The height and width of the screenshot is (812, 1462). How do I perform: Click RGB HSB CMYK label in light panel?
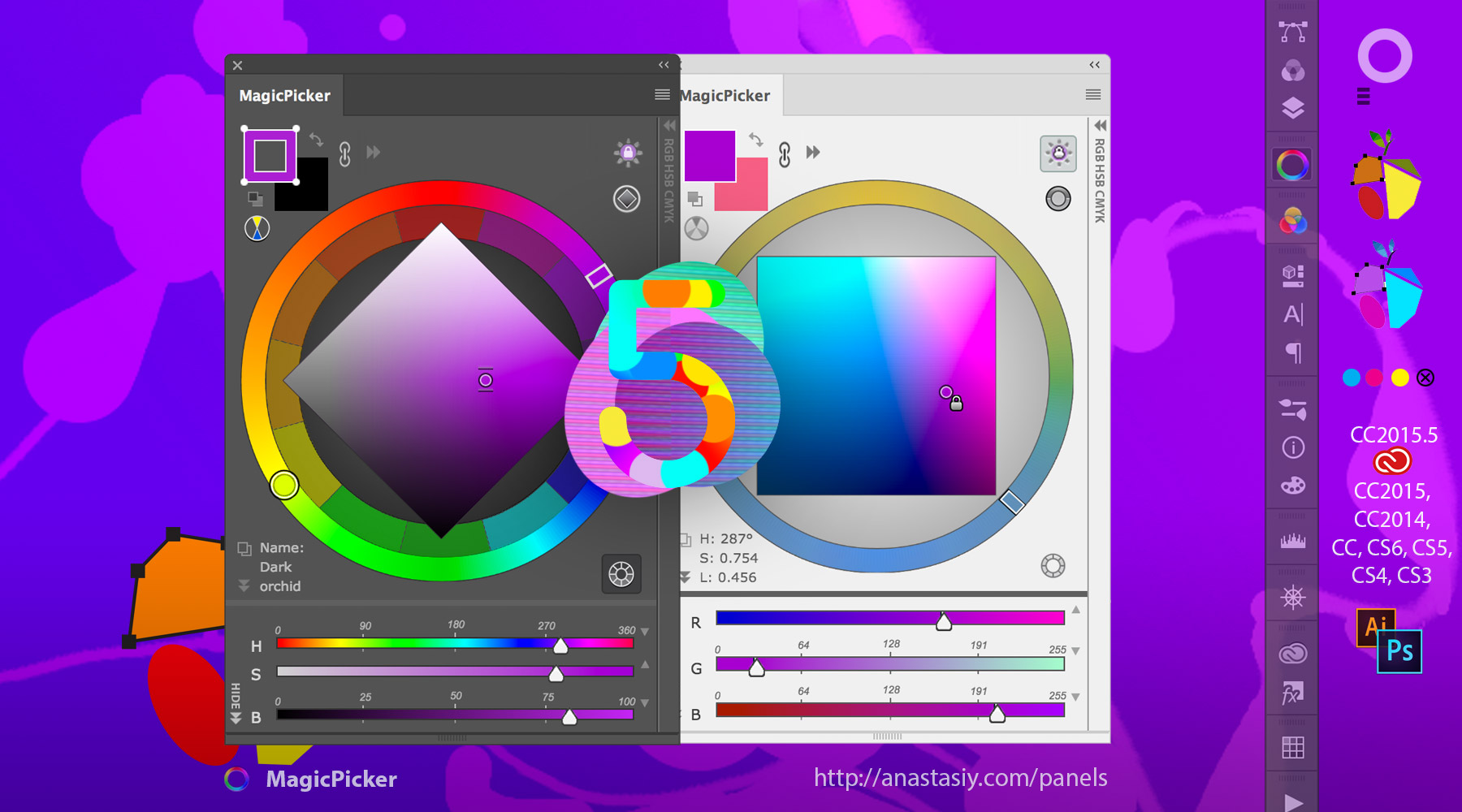1100,180
